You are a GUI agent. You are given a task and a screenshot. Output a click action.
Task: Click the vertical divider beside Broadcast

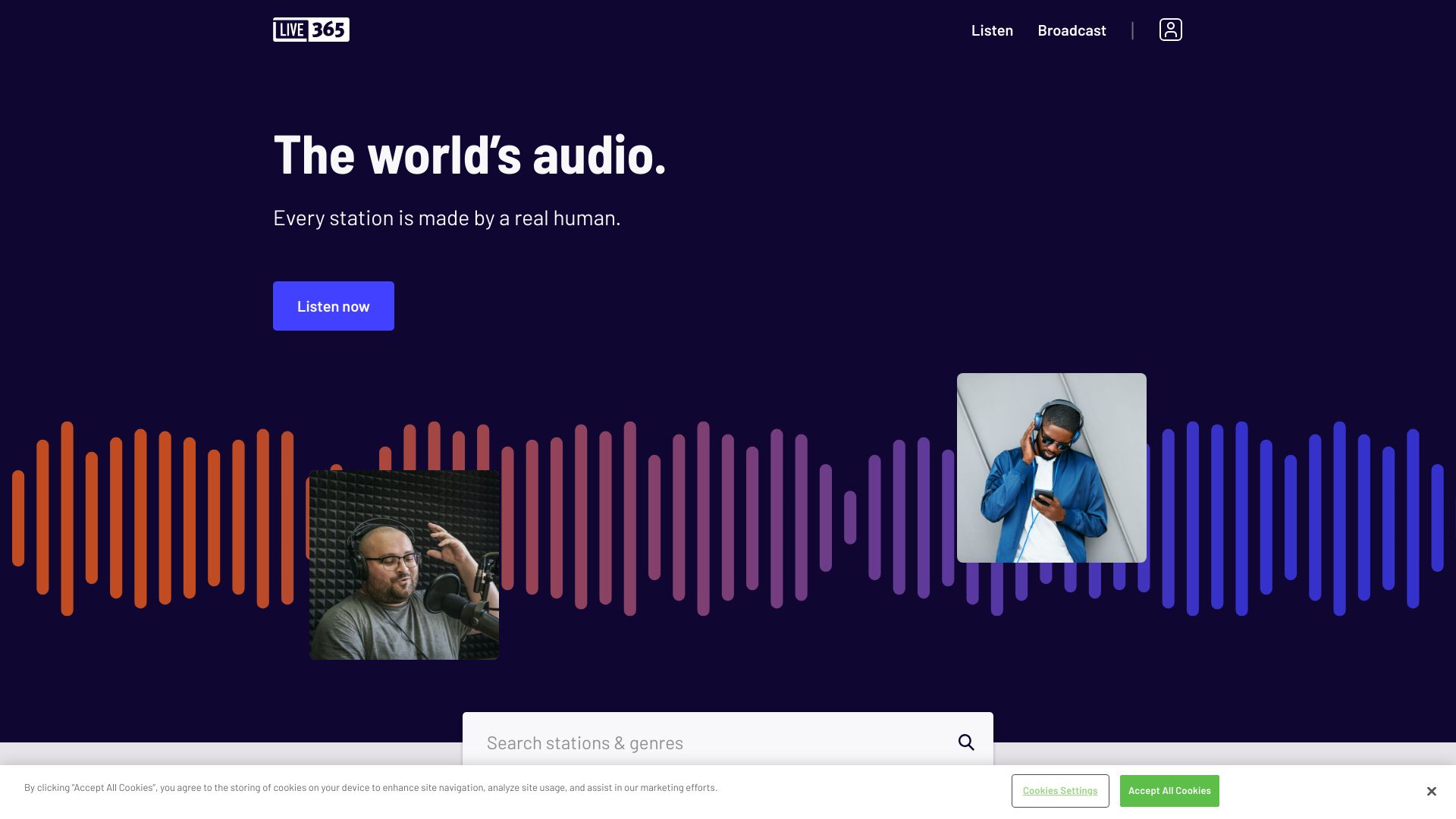(x=1132, y=30)
